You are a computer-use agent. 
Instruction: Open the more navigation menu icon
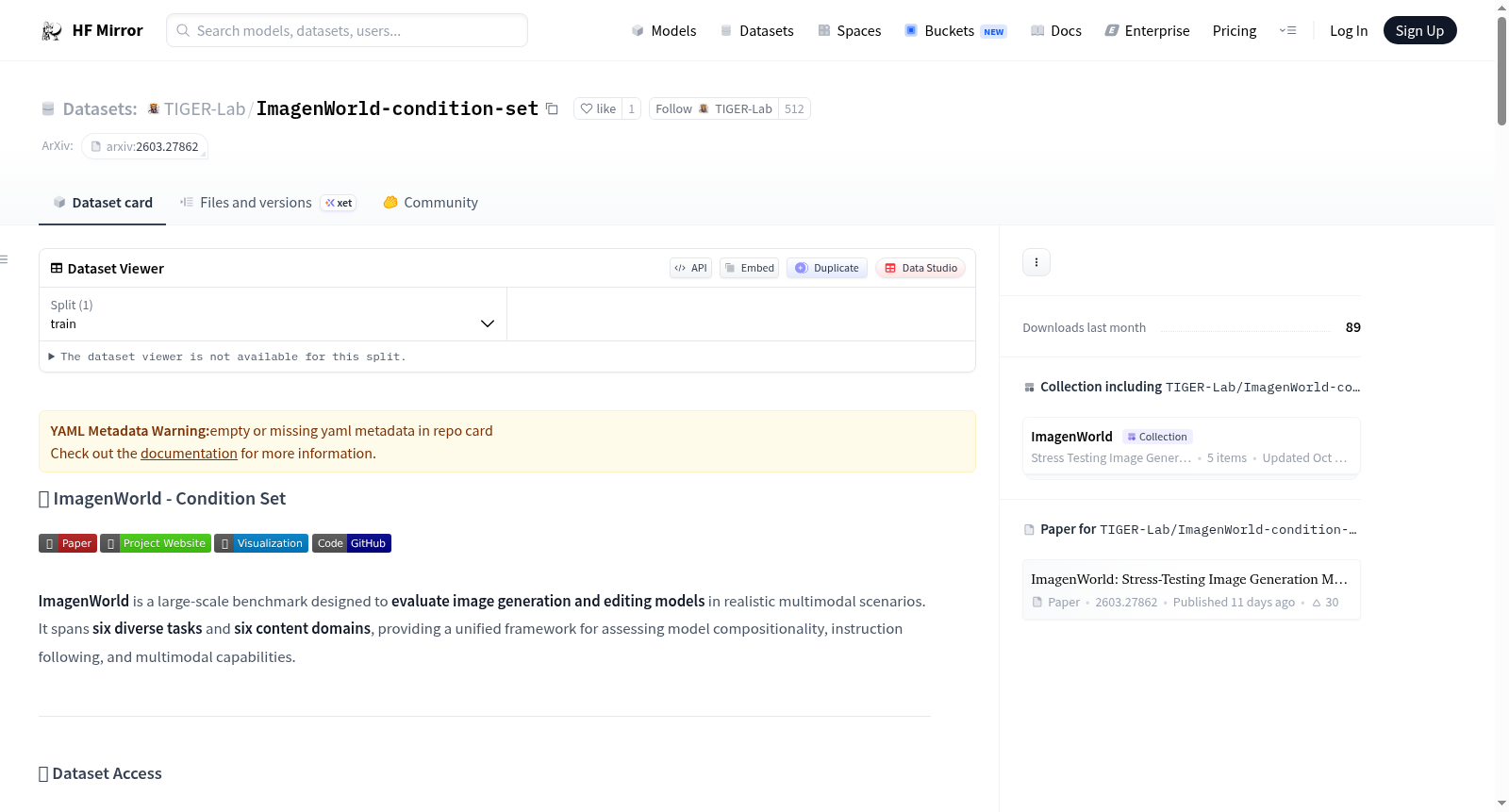1287,31
